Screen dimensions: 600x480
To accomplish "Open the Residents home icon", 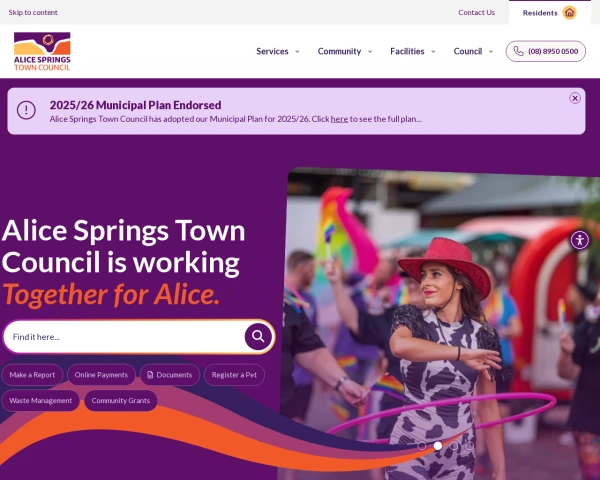I will tap(569, 13).
